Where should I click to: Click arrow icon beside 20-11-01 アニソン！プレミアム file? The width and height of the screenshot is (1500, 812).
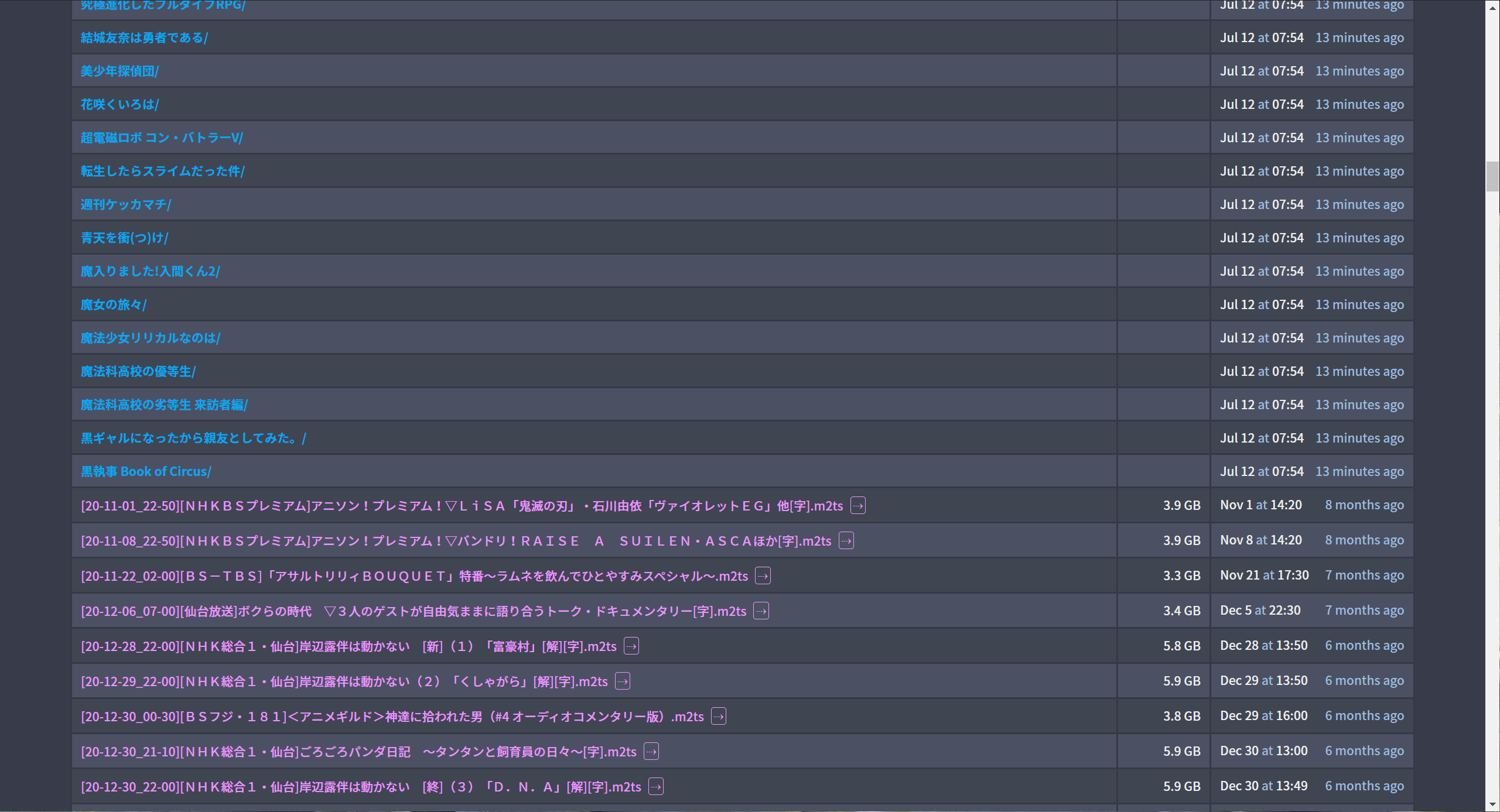click(857, 505)
